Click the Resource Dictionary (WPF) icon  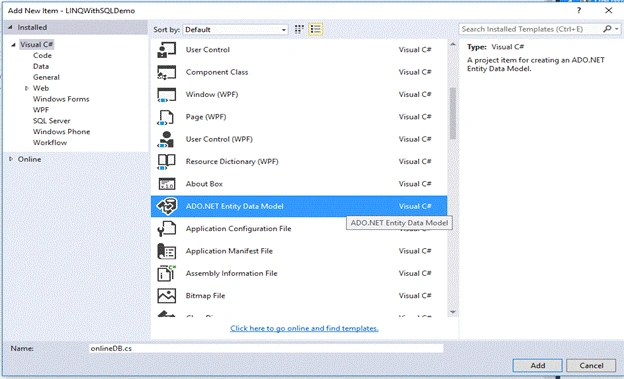(166, 162)
